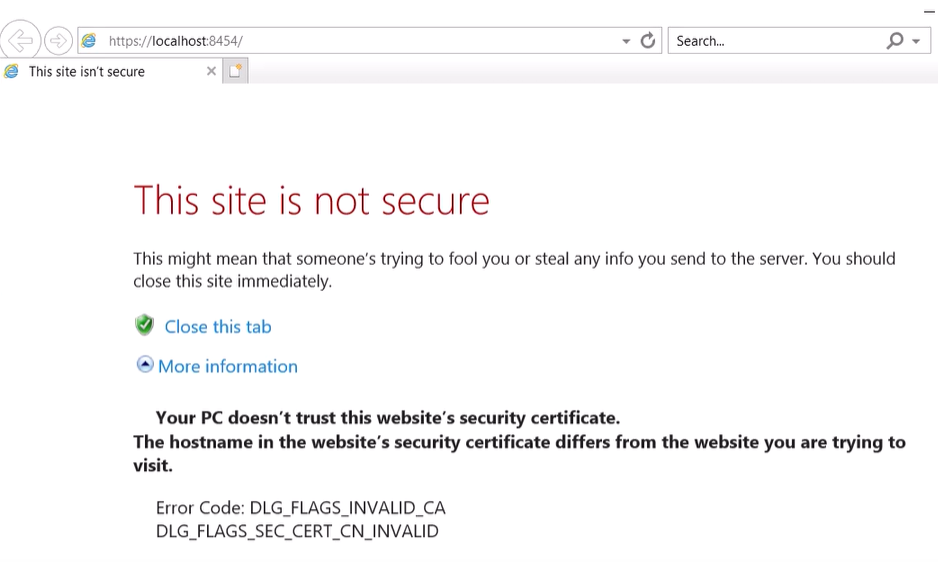Close the "This site isn't secure" tab via X
Viewport: 938px width, 562px height.
211,71
